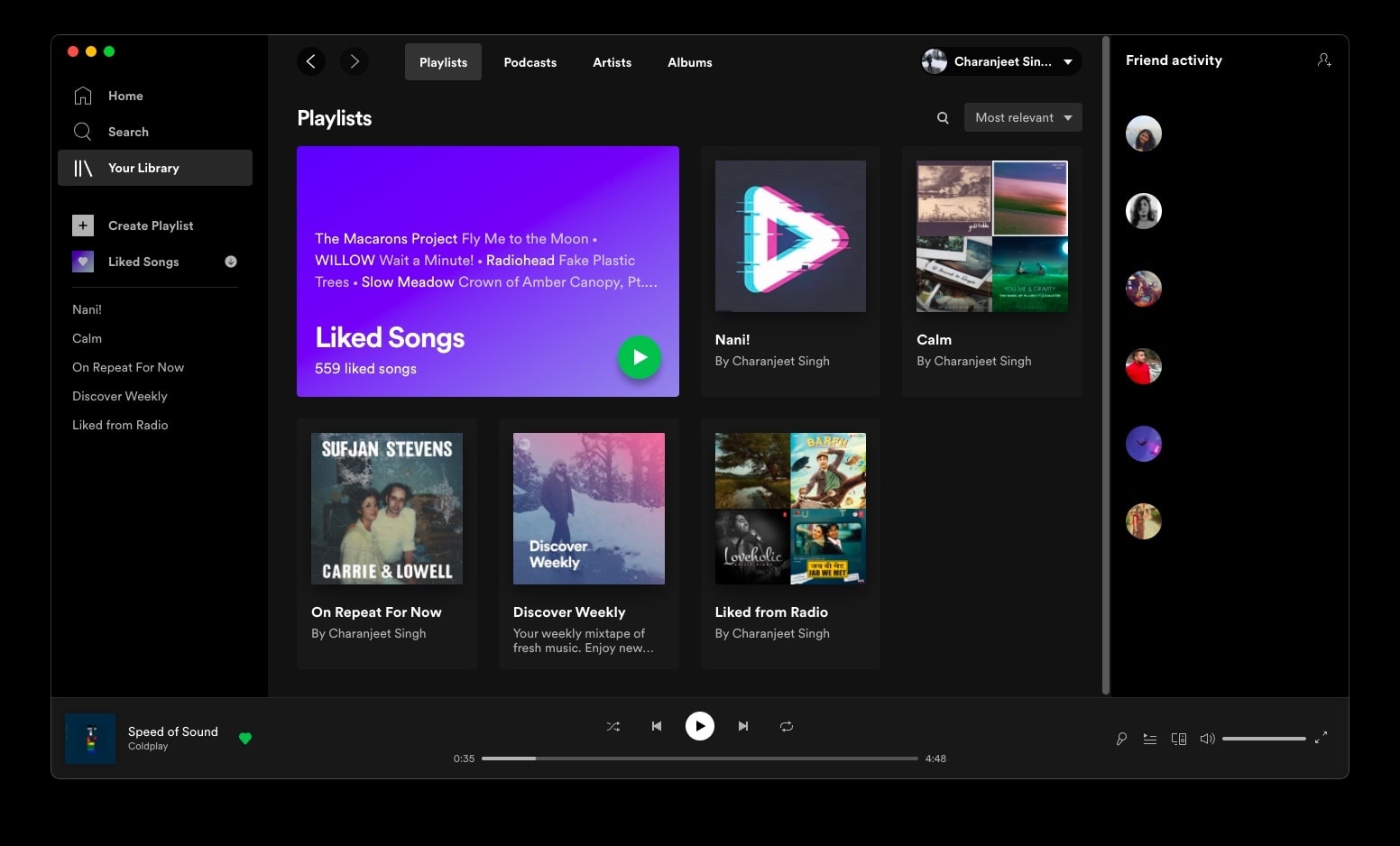1400x846 pixels.
Task: Open the play queue
Action: click(1150, 738)
